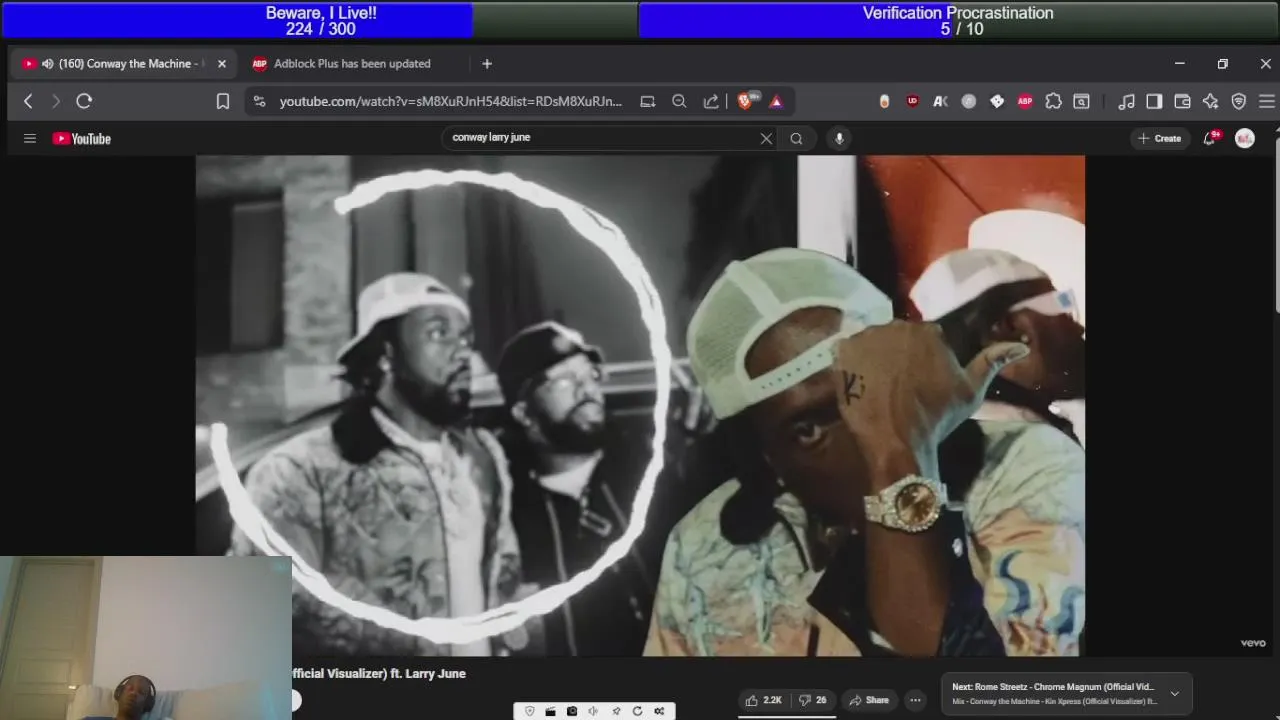Open the Leo AI sparkle icon

1210,101
